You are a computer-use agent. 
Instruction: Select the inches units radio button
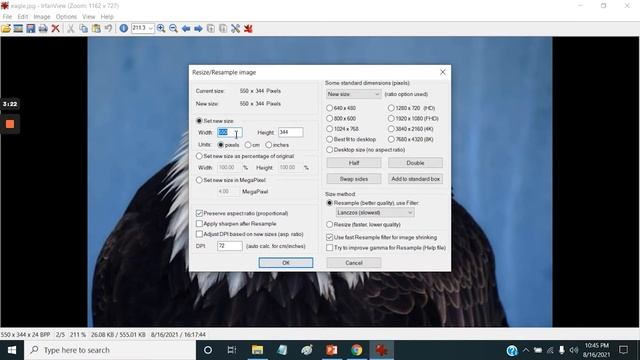[x=269, y=145]
